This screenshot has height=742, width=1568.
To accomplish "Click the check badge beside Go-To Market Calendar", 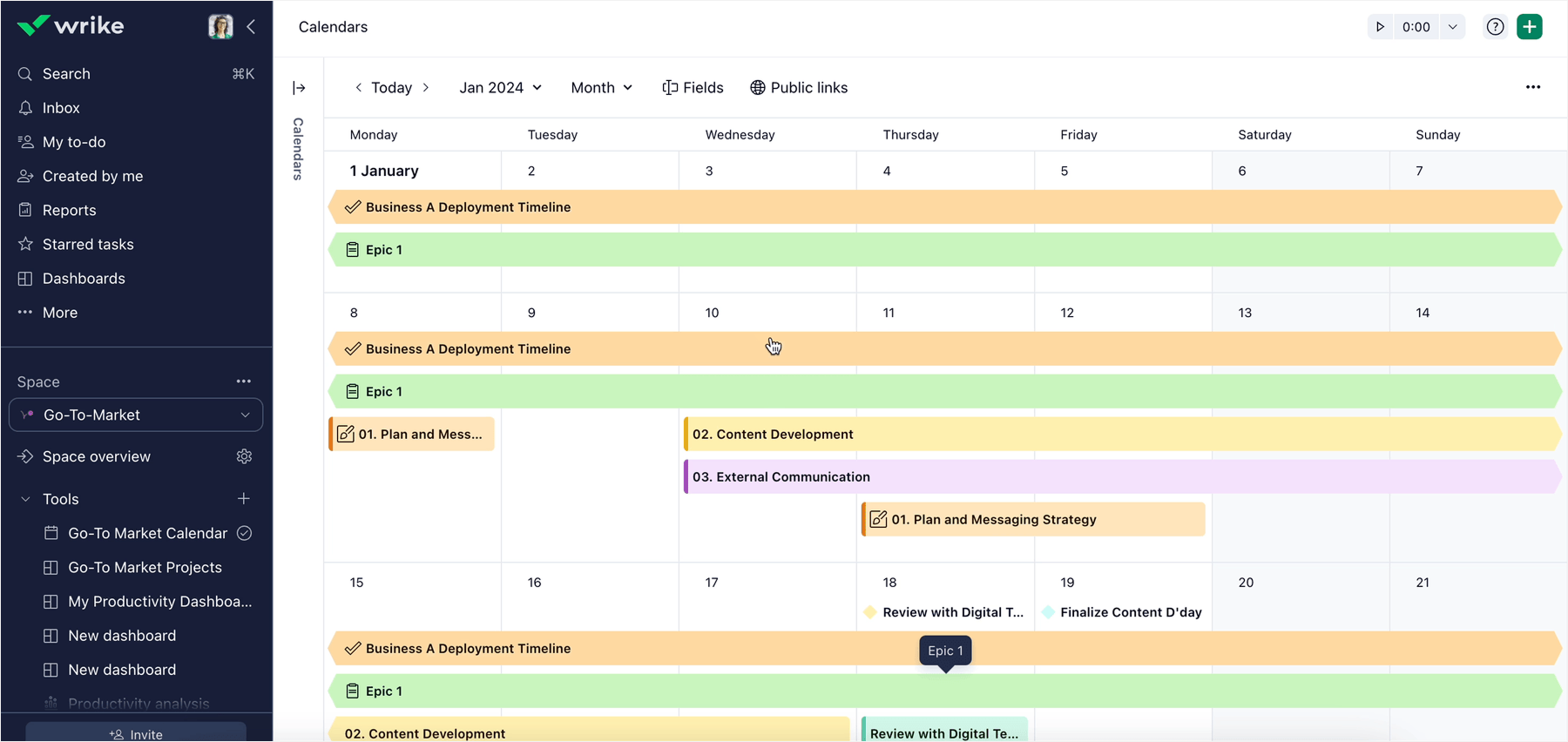I will 245,533.
